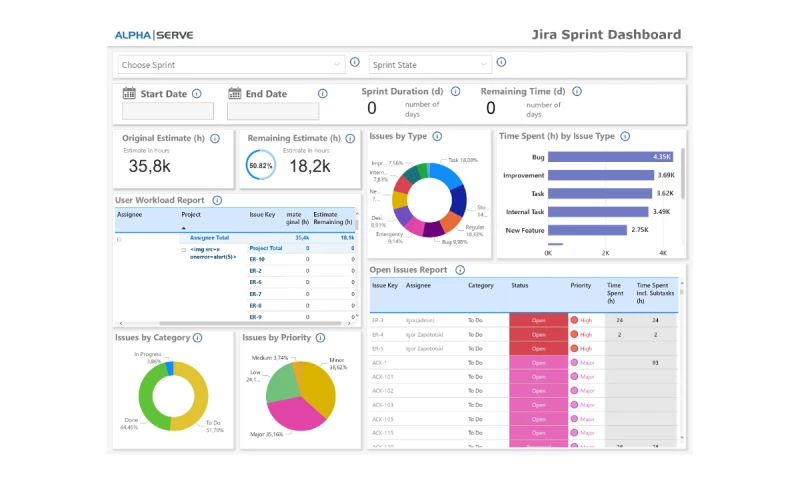Show info for Open Issues Report
Screen dimensions: 800x480
click(460, 270)
